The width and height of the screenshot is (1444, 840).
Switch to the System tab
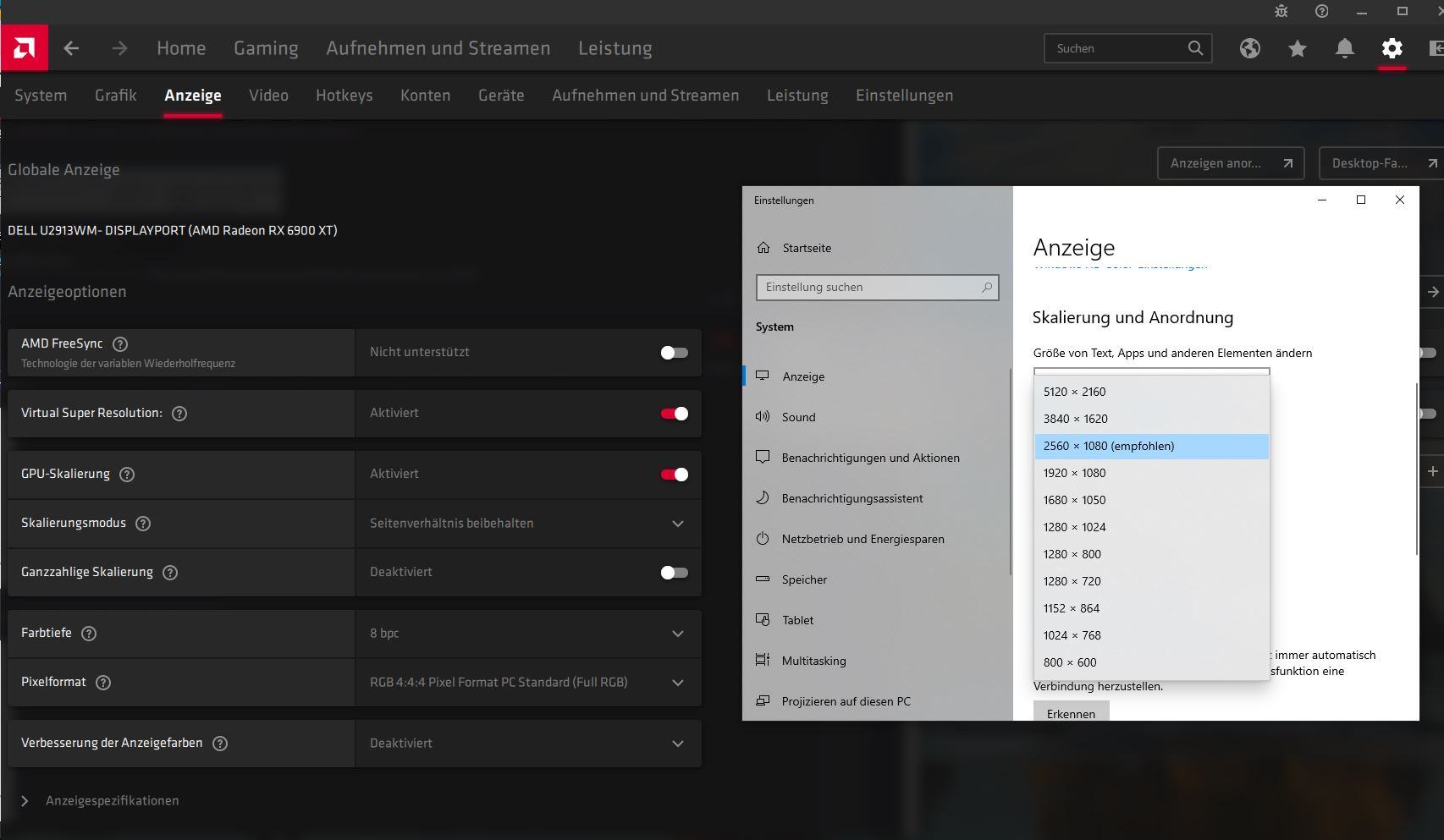pyautogui.click(x=41, y=96)
